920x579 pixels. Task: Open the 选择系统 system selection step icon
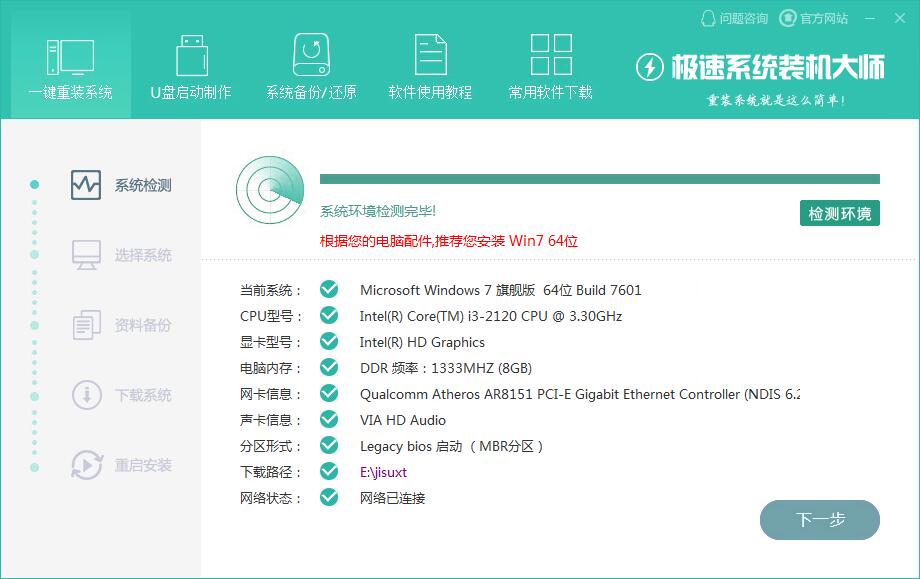(x=88, y=255)
